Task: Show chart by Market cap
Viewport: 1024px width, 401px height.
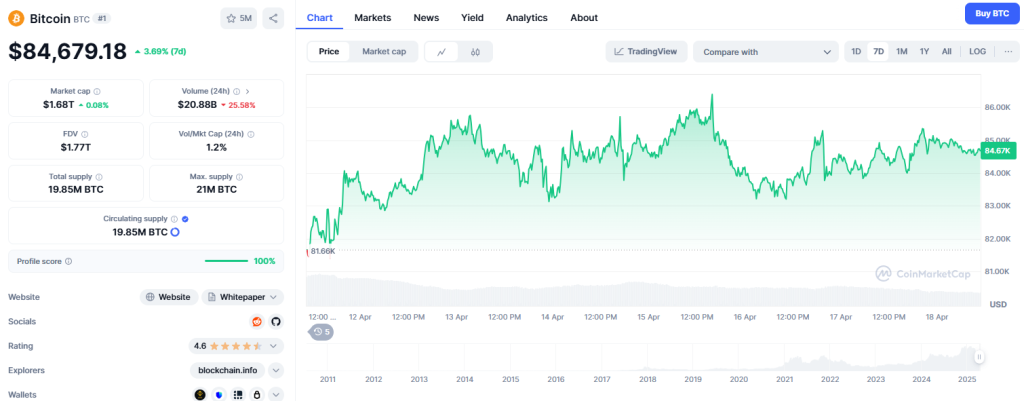Action: [384, 52]
